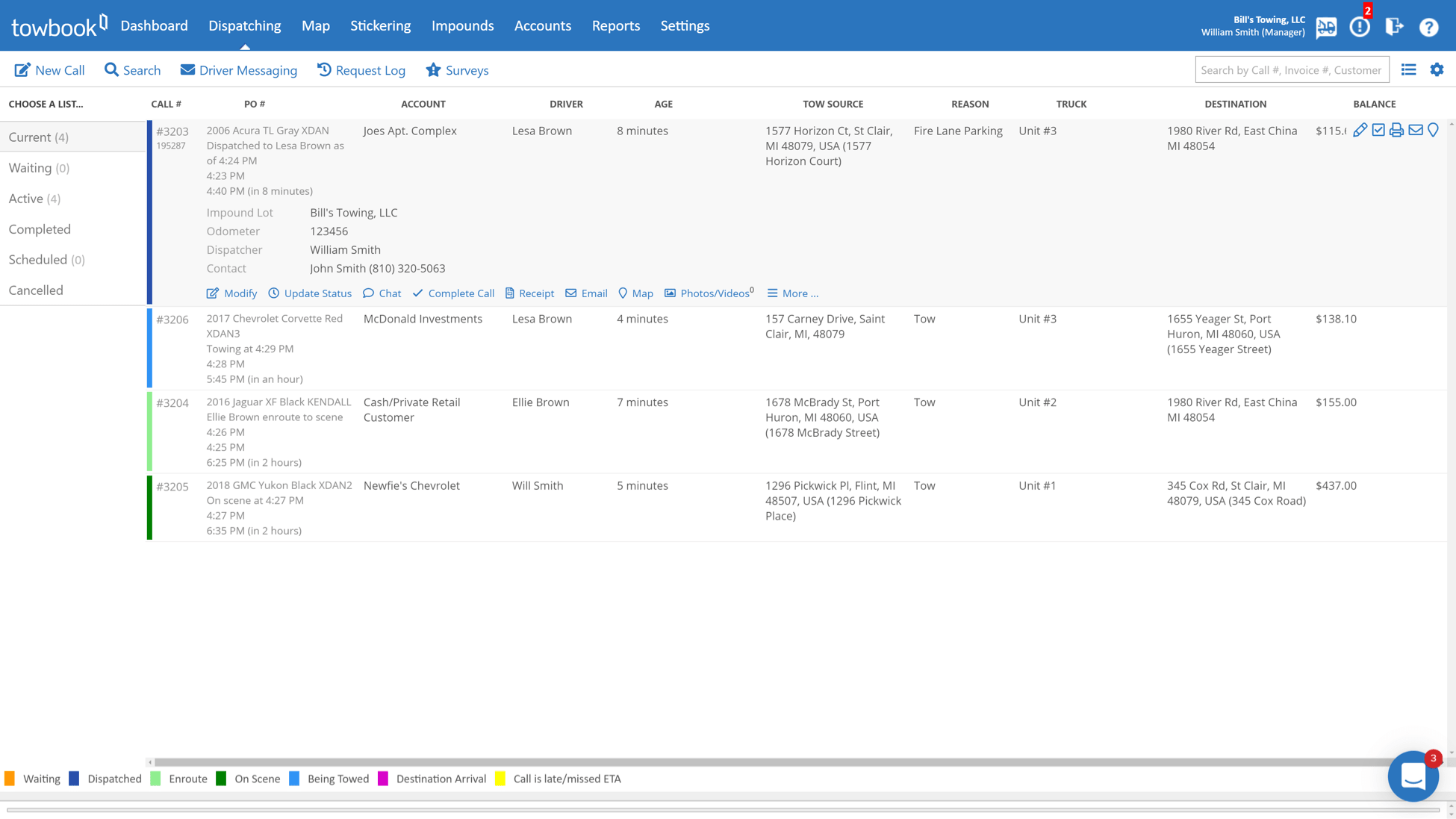Viewport: 1456px width, 819px height.
Task: Click printer icon on call #3203 row
Action: pos(1396,131)
